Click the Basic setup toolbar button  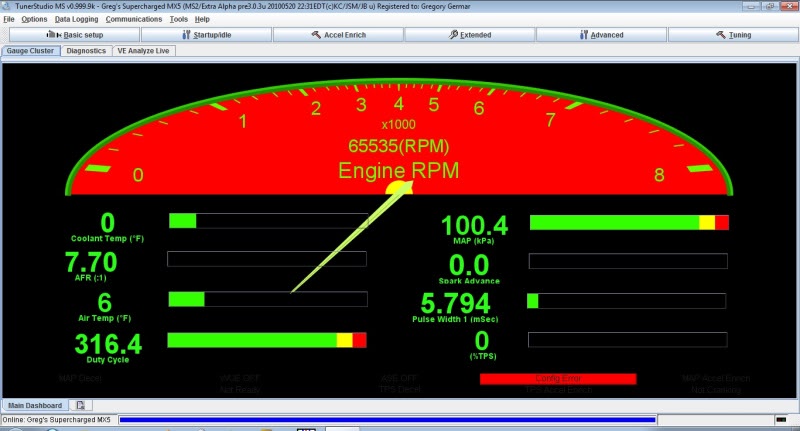tap(74, 35)
